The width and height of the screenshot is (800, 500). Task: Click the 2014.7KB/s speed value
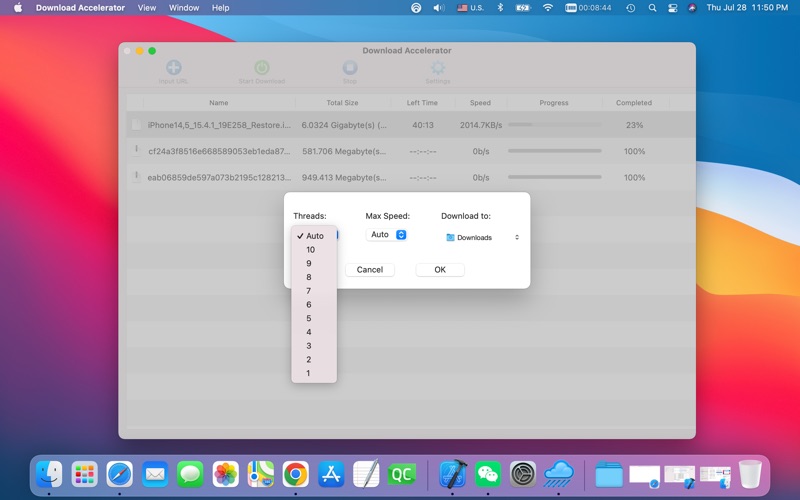pos(481,125)
